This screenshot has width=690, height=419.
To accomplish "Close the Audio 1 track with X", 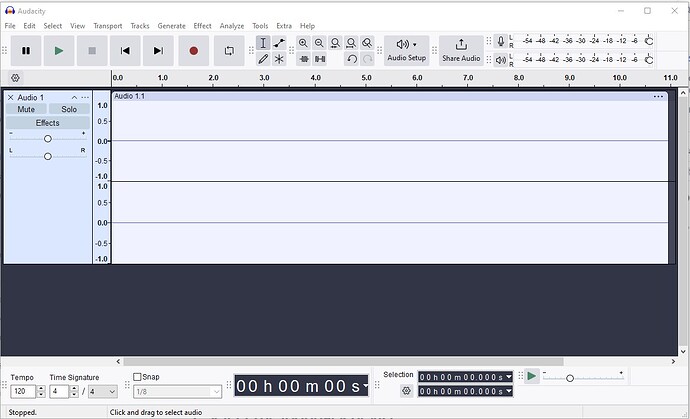I will (11, 97).
